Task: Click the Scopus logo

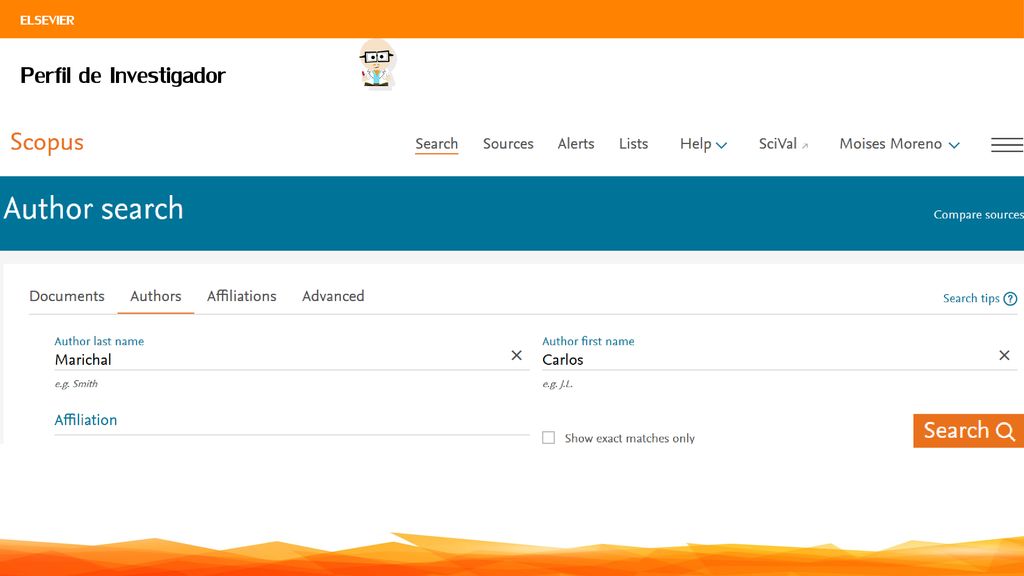Action: [x=47, y=142]
